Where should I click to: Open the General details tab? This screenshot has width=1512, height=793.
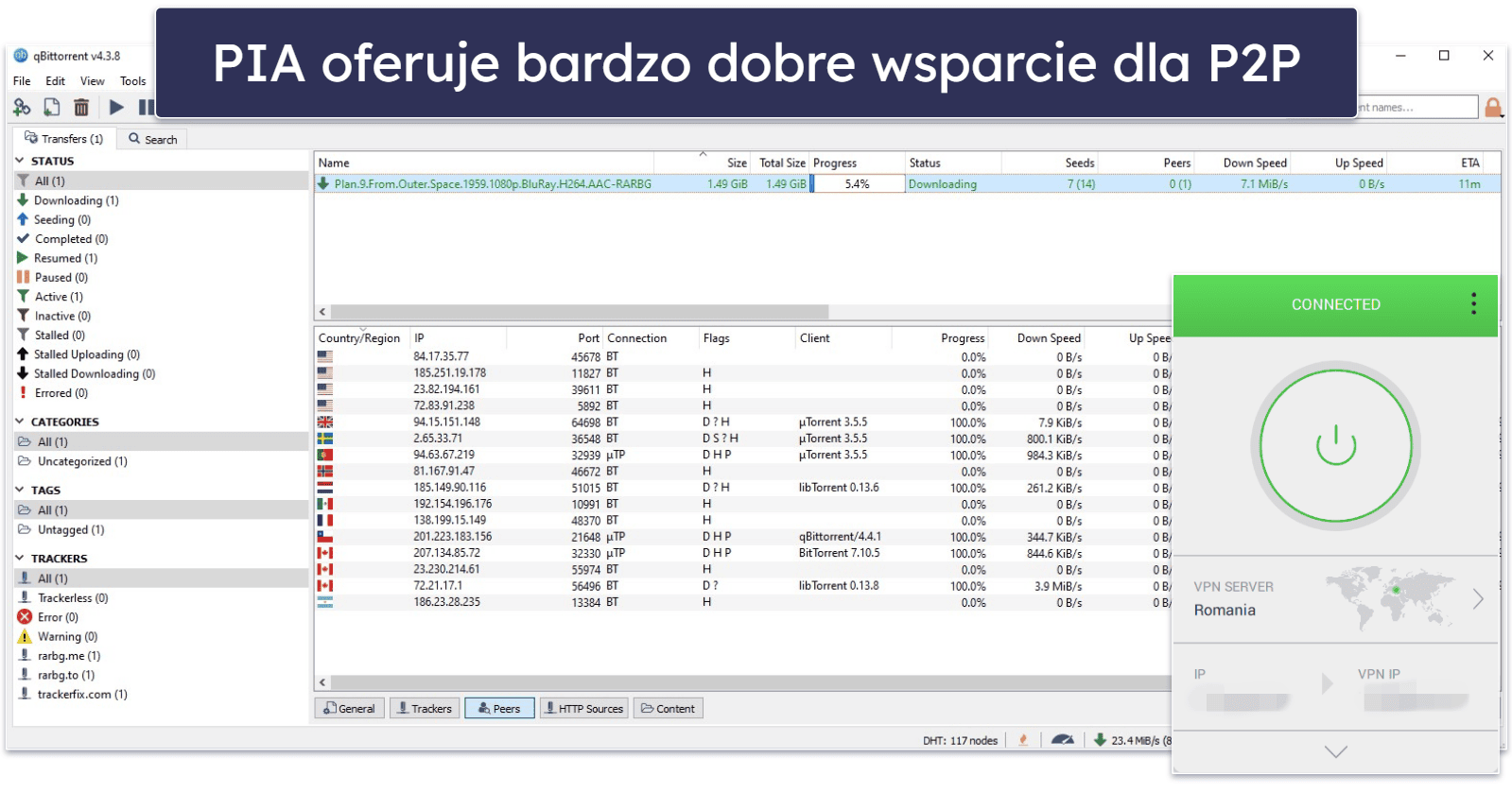click(x=349, y=709)
